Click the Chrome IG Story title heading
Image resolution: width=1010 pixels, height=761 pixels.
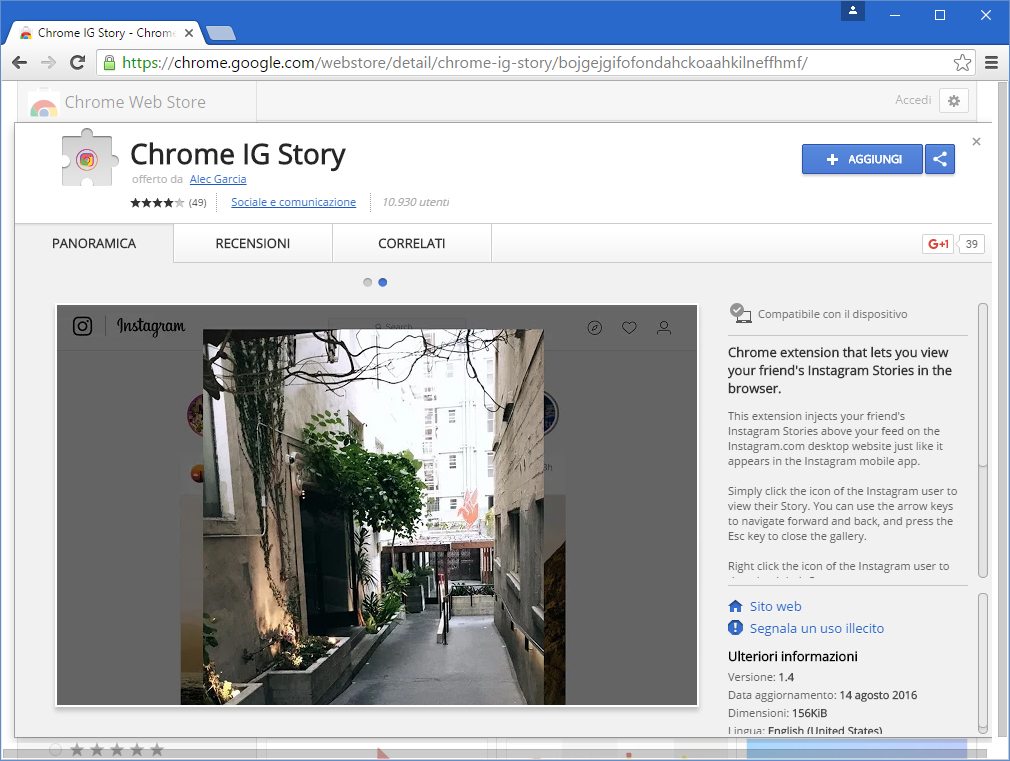point(238,155)
